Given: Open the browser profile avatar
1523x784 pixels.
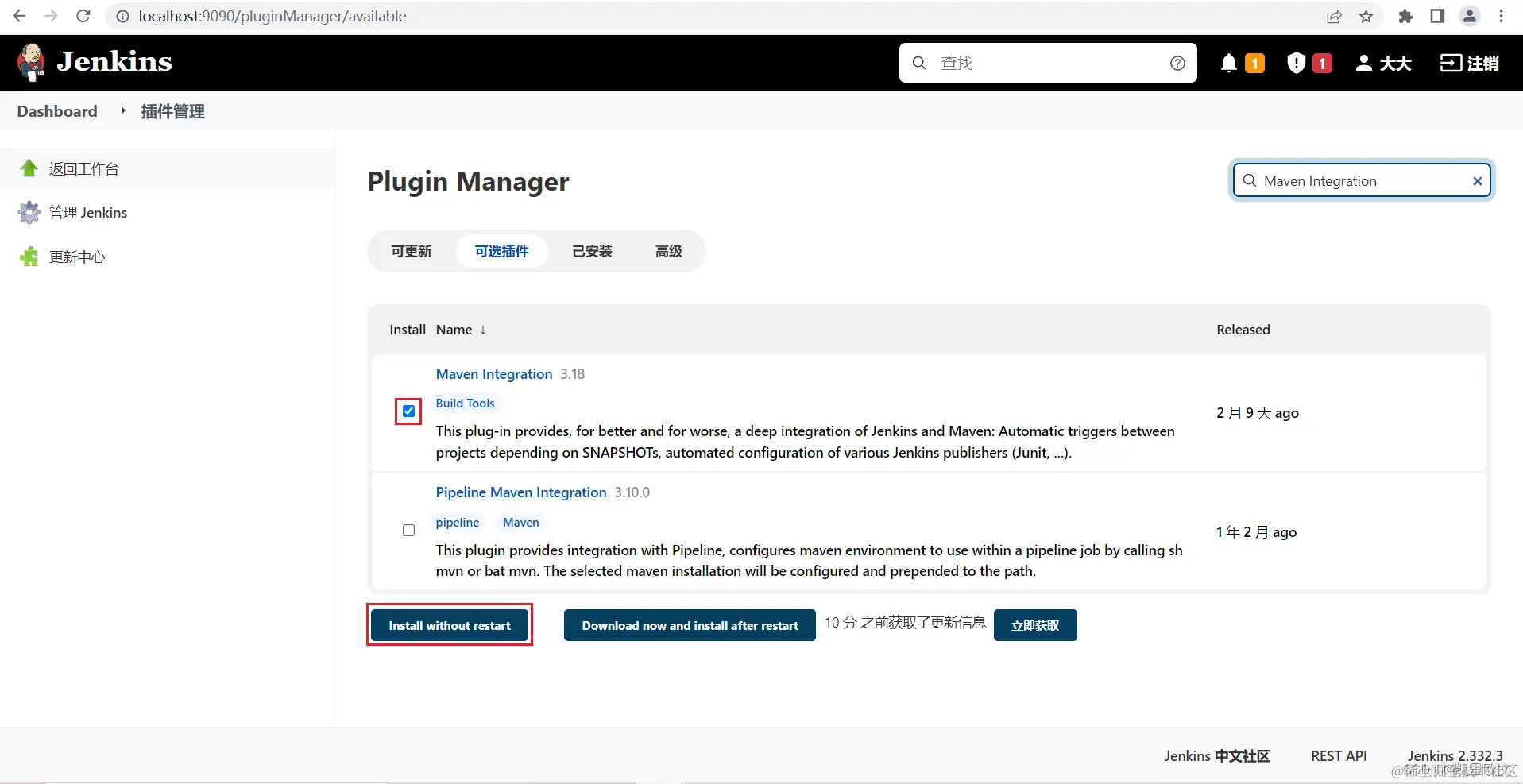Looking at the screenshot, I should pos(1470,16).
